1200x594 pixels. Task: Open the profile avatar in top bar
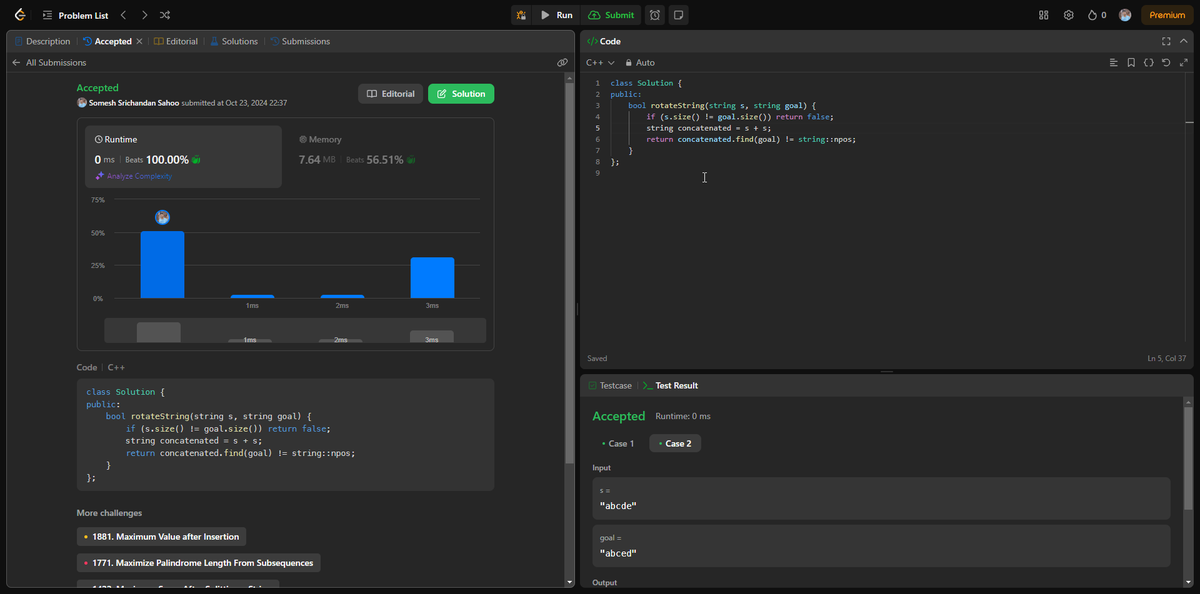(1125, 15)
